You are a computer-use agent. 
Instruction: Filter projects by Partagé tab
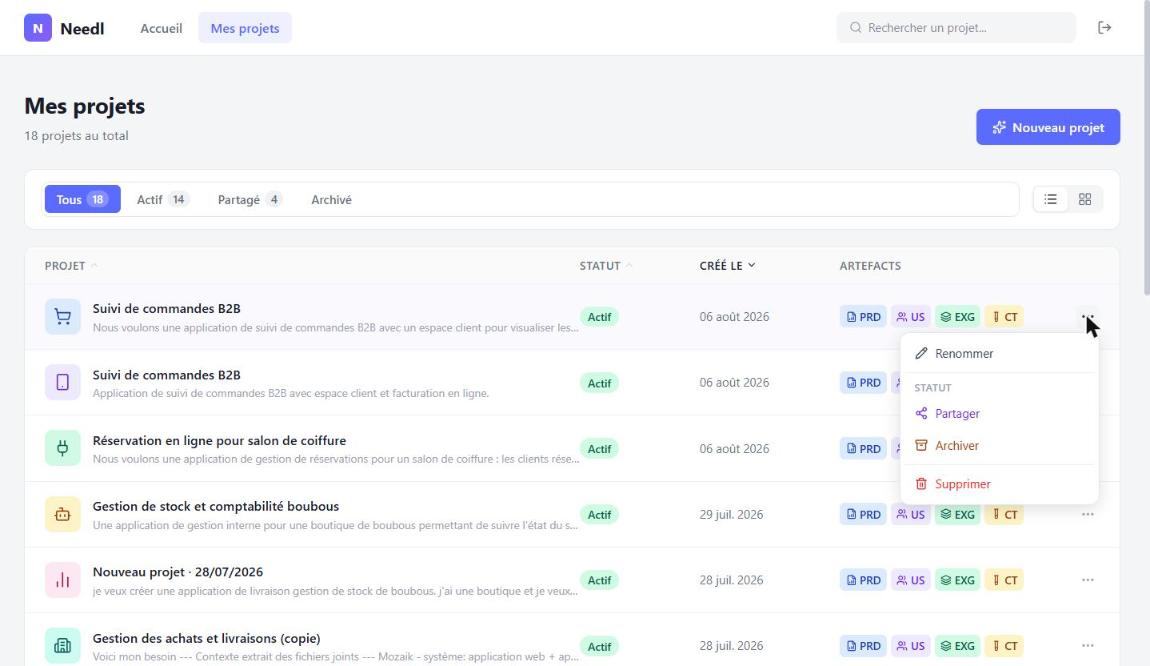(249, 200)
